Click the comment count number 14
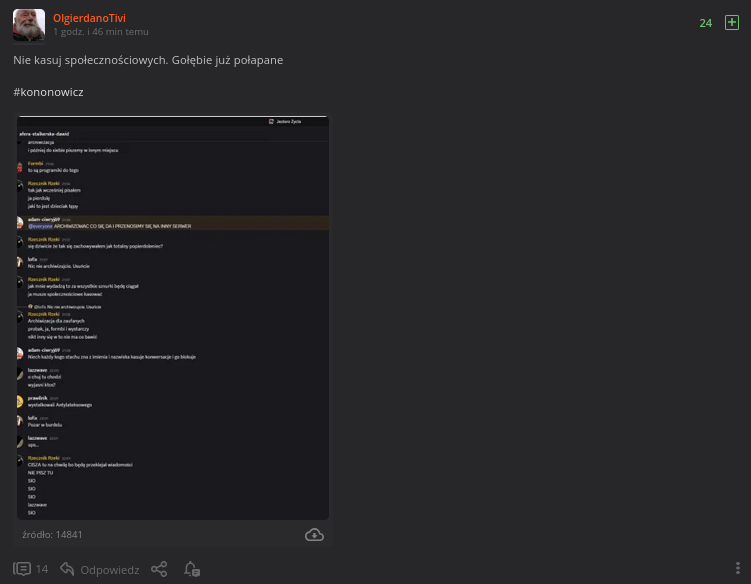Screen dimensions: 751x584 [x=42, y=569]
